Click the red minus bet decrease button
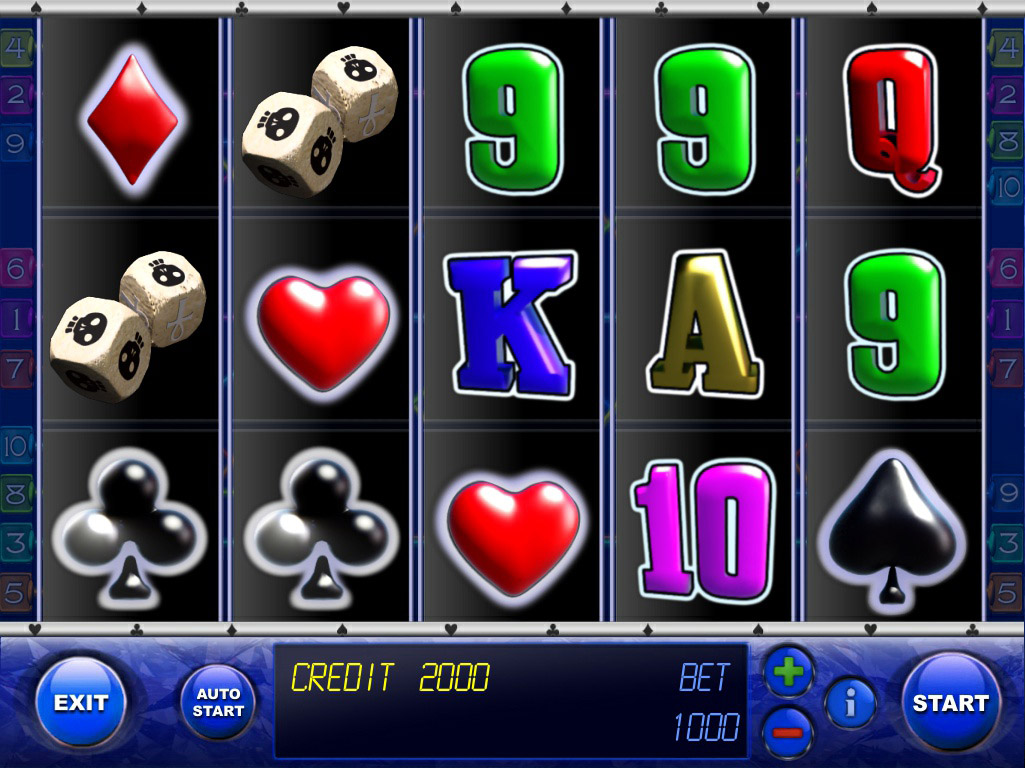Viewport: 1025px width, 768px height. point(788,733)
